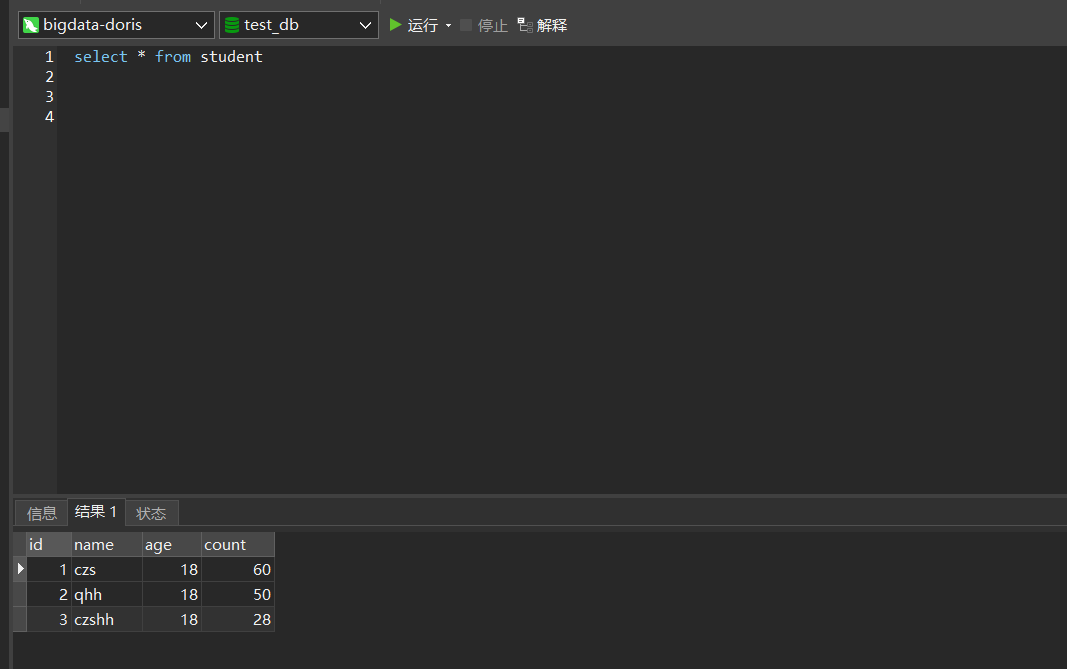The height and width of the screenshot is (669, 1067).
Task: Click the age column header
Action: pyautogui.click(x=171, y=544)
